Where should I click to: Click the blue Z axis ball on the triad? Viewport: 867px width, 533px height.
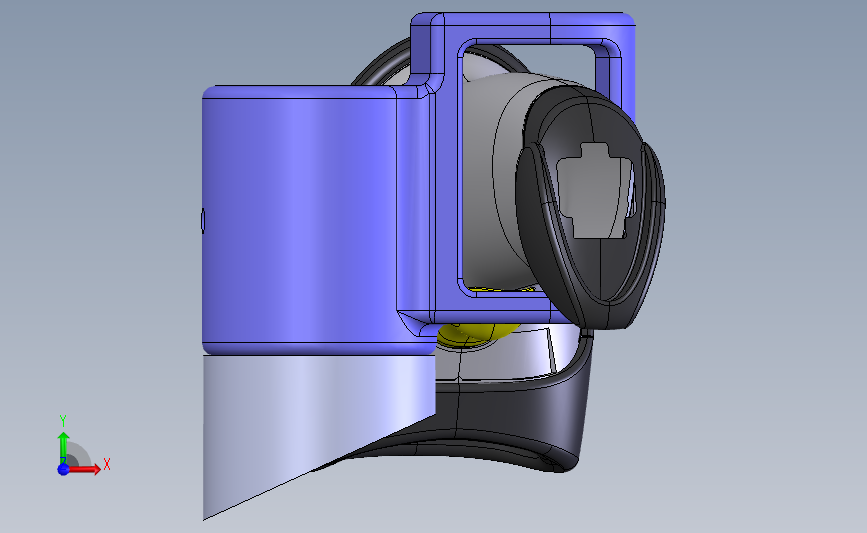pyautogui.click(x=63, y=469)
